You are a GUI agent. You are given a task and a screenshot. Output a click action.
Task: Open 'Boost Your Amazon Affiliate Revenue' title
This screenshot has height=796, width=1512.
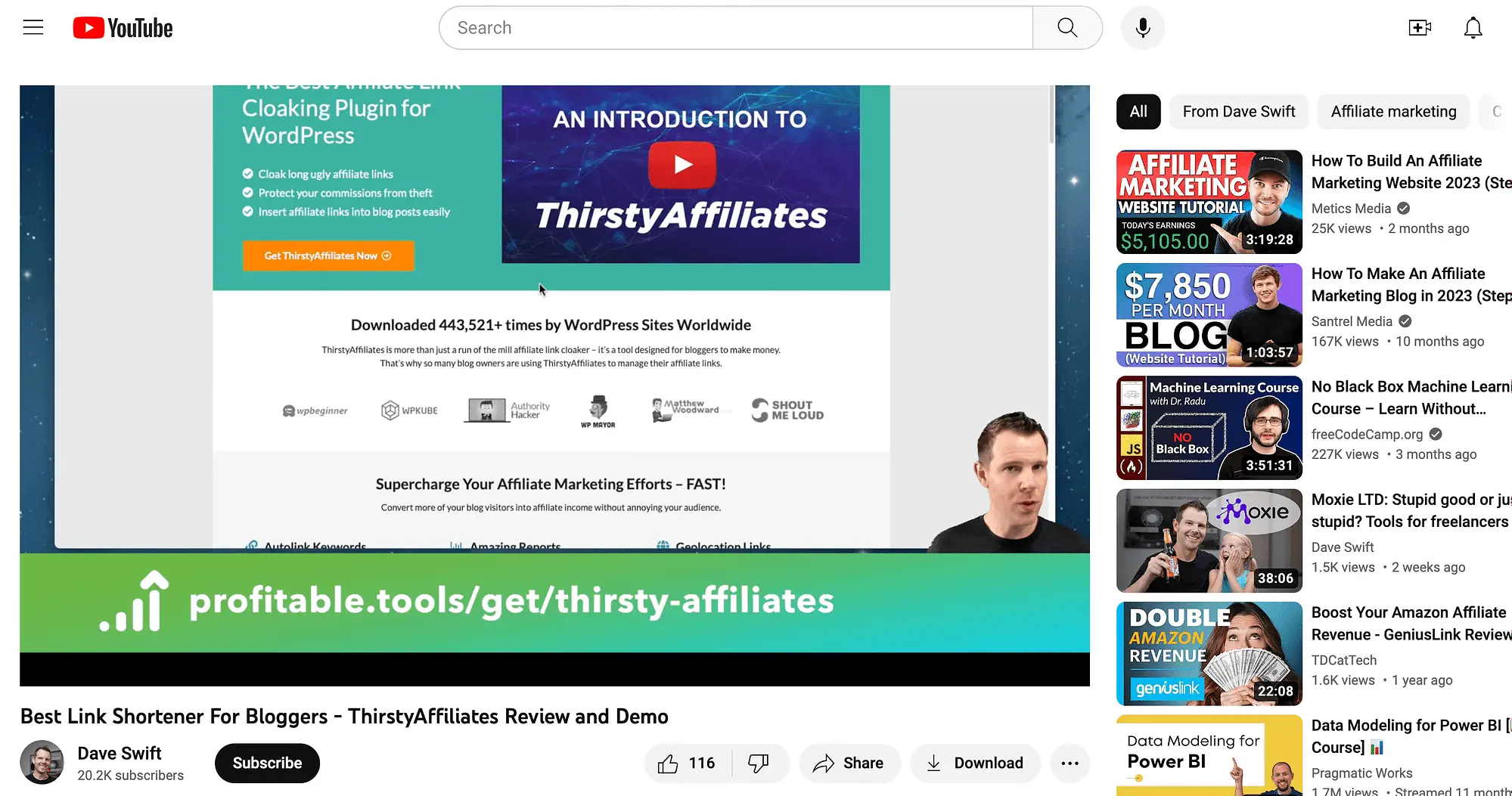pos(1411,624)
